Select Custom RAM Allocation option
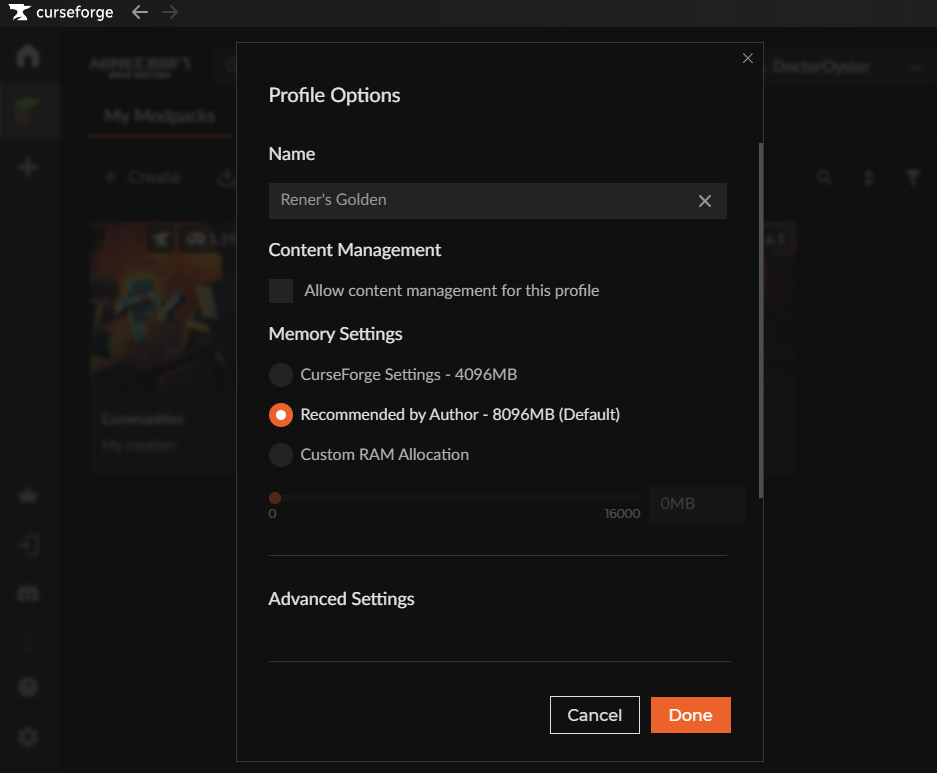This screenshot has height=773, width=937. pos(281,455)
